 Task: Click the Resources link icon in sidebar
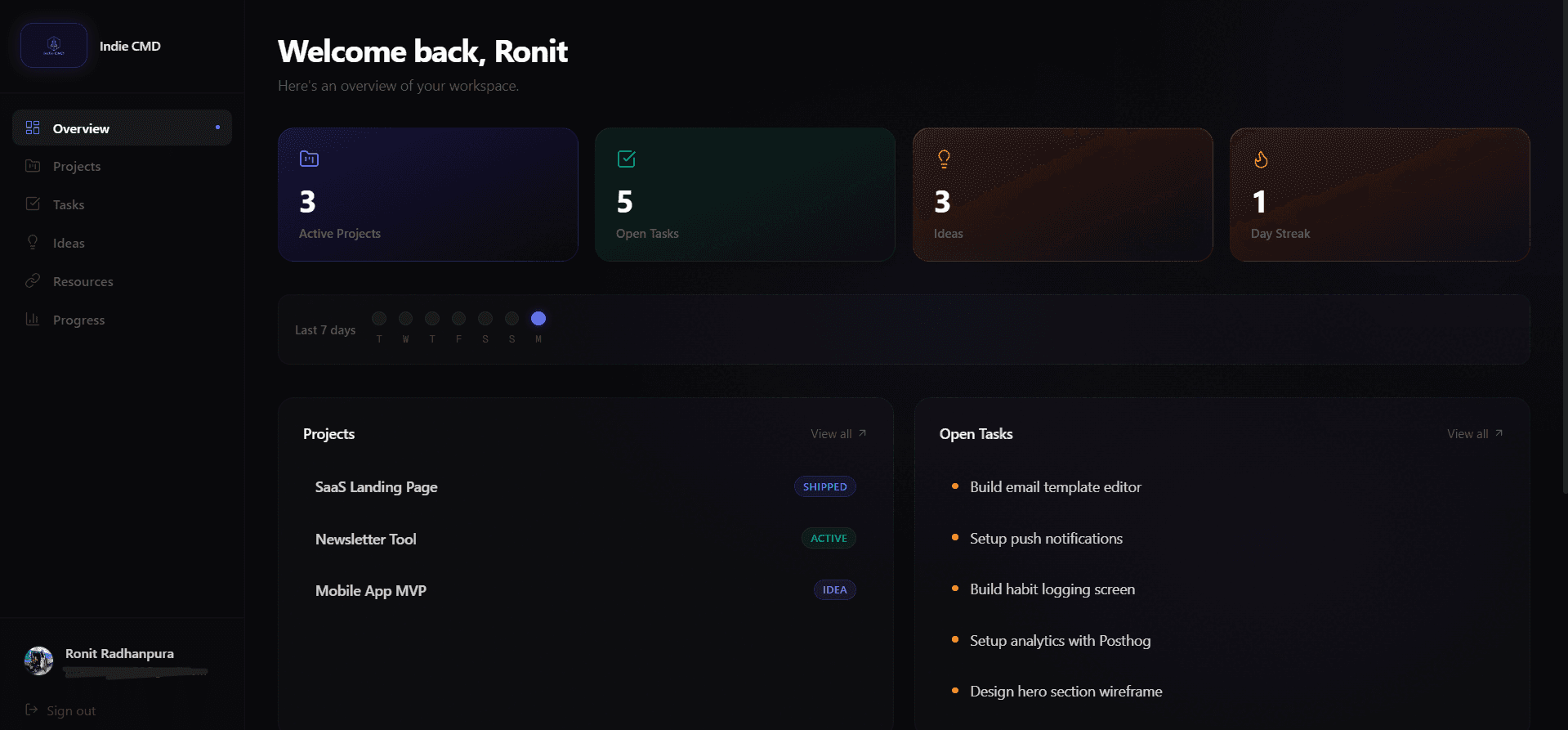coord(33,280)
